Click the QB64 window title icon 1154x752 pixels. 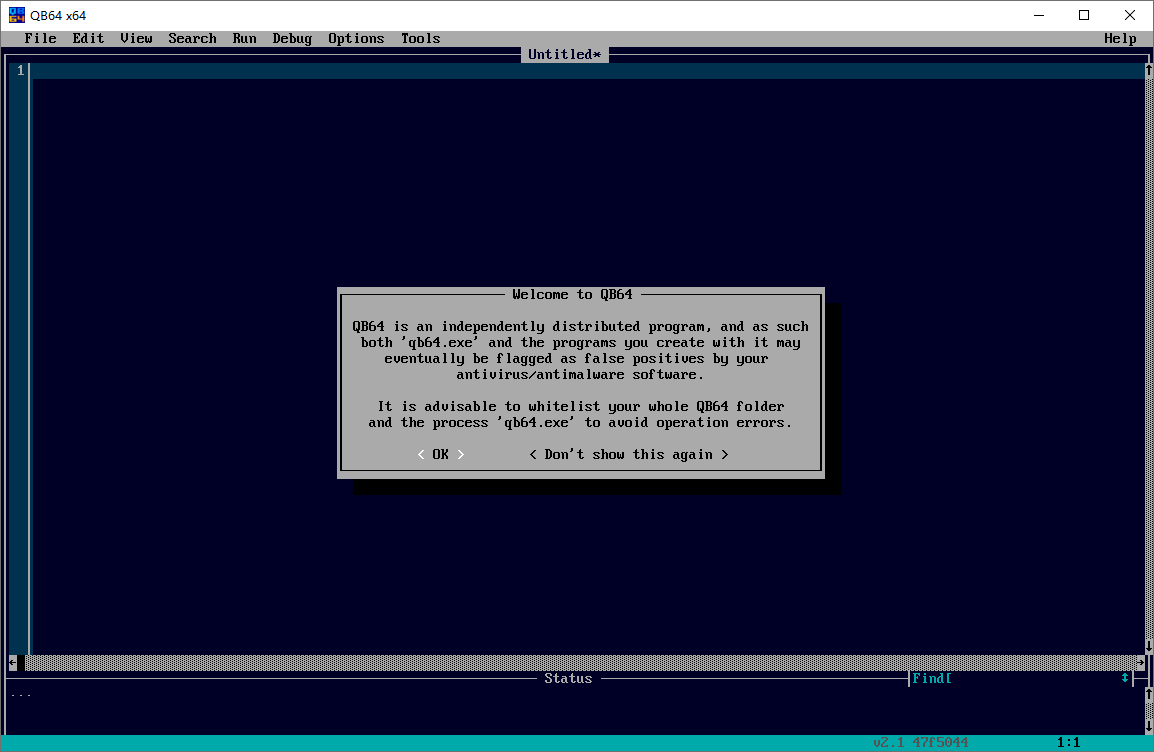tap(16, 15)
